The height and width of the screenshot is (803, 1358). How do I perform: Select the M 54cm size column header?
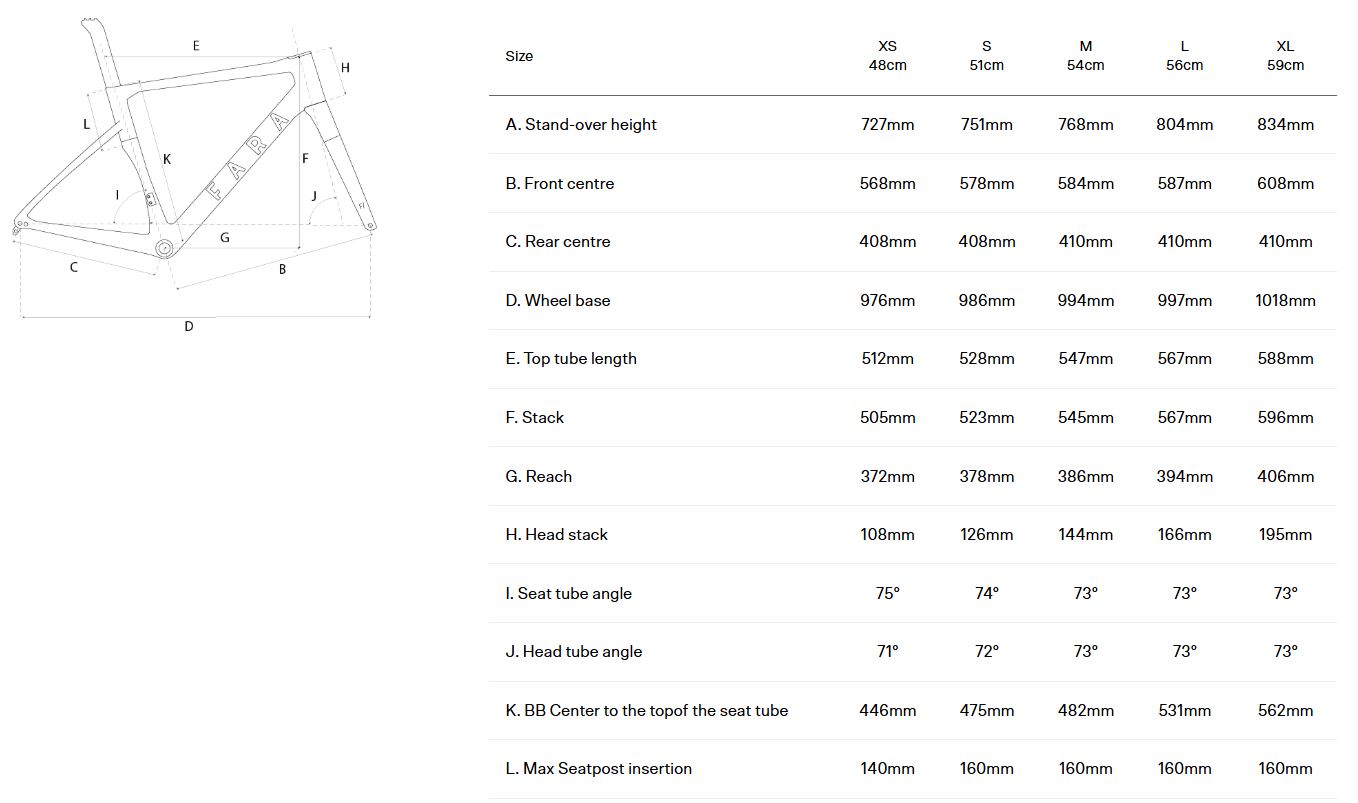click(1085, 56)
